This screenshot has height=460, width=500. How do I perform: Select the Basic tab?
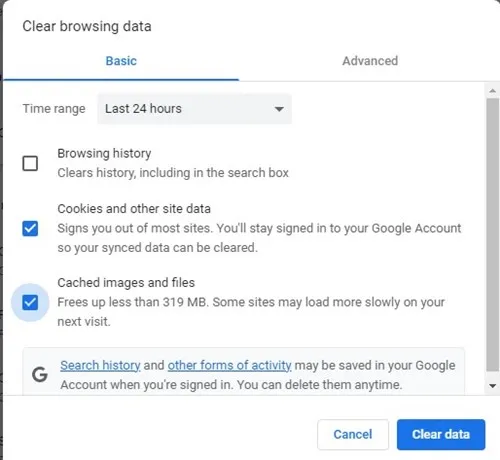[121, 61]
